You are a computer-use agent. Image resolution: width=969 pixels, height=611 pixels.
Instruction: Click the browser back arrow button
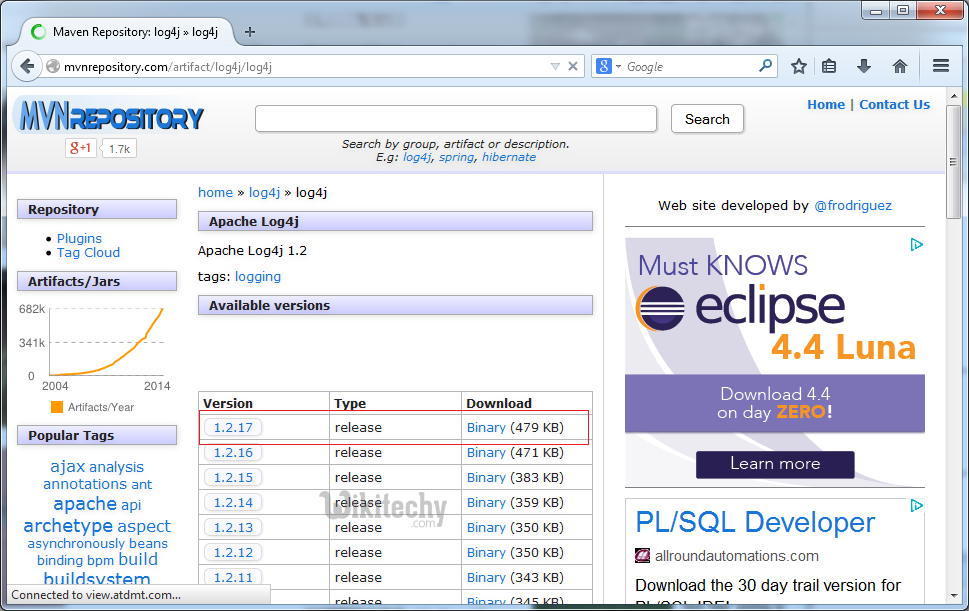[26, 67]
